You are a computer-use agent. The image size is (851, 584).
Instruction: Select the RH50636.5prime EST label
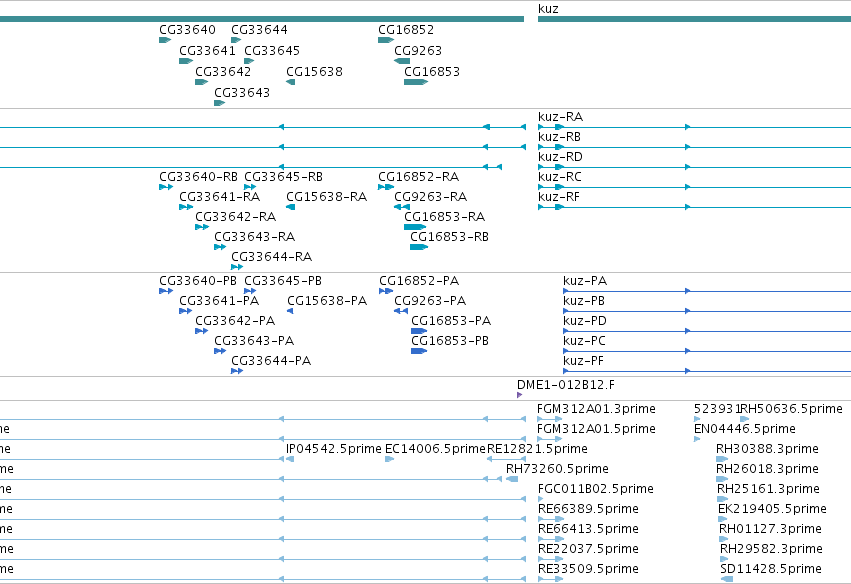tap(792, 409)
